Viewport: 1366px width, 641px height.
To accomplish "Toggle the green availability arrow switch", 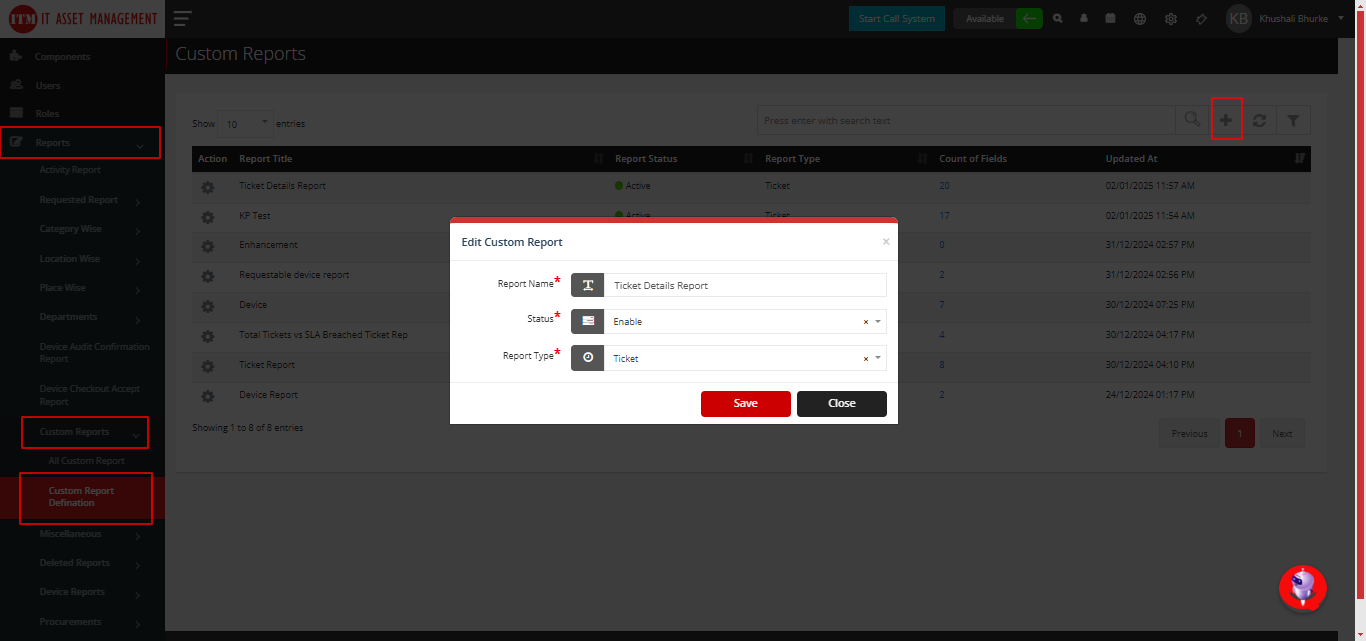I will coord(1029,18).
